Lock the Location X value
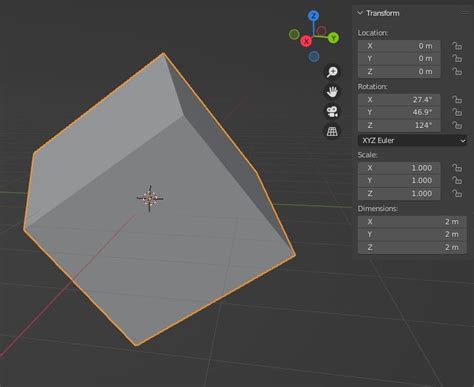 coord(457,46)
